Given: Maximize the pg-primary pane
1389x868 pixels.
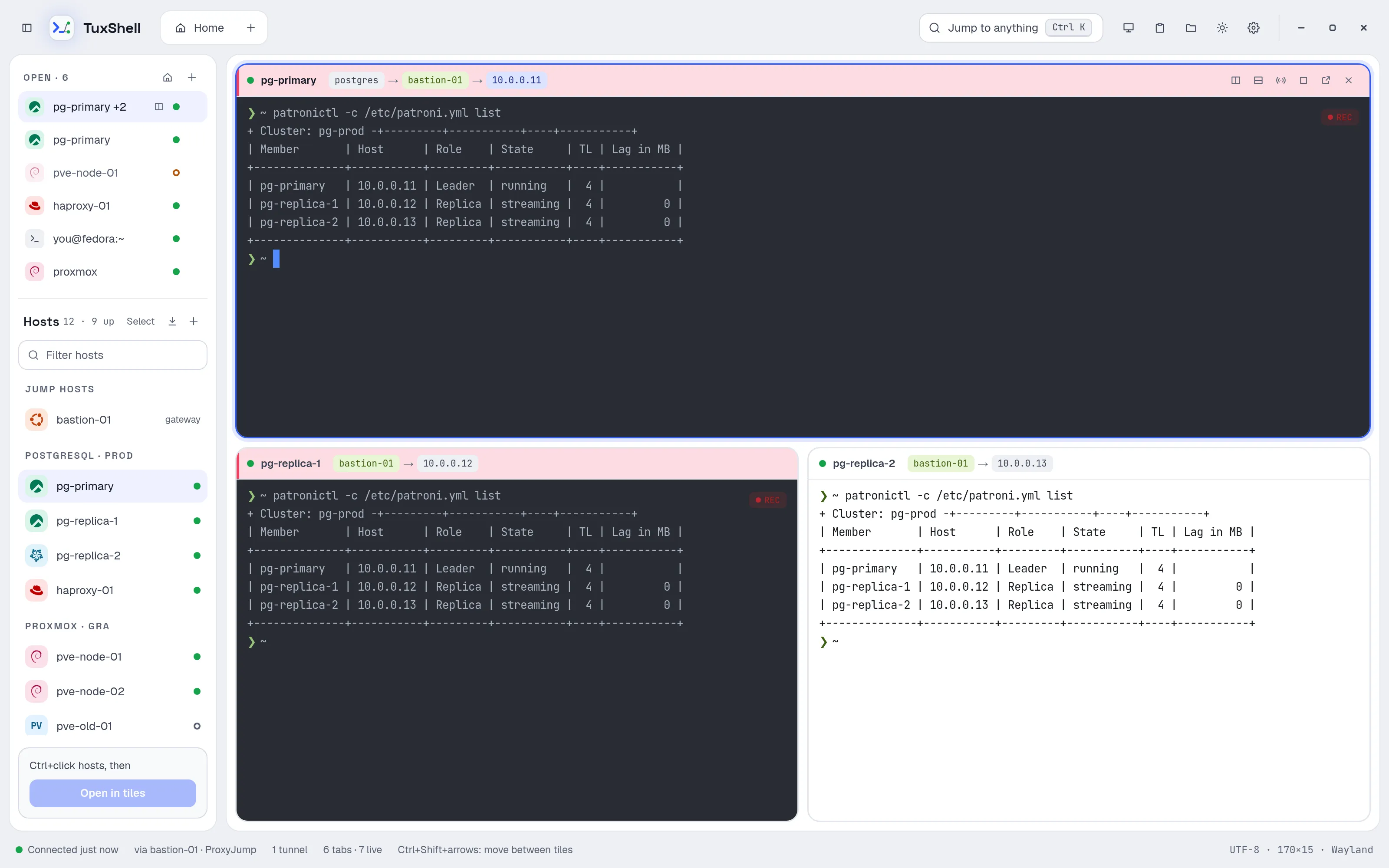Looking at the screenshot, I should pyautogui.click(x=1303, y=80).
